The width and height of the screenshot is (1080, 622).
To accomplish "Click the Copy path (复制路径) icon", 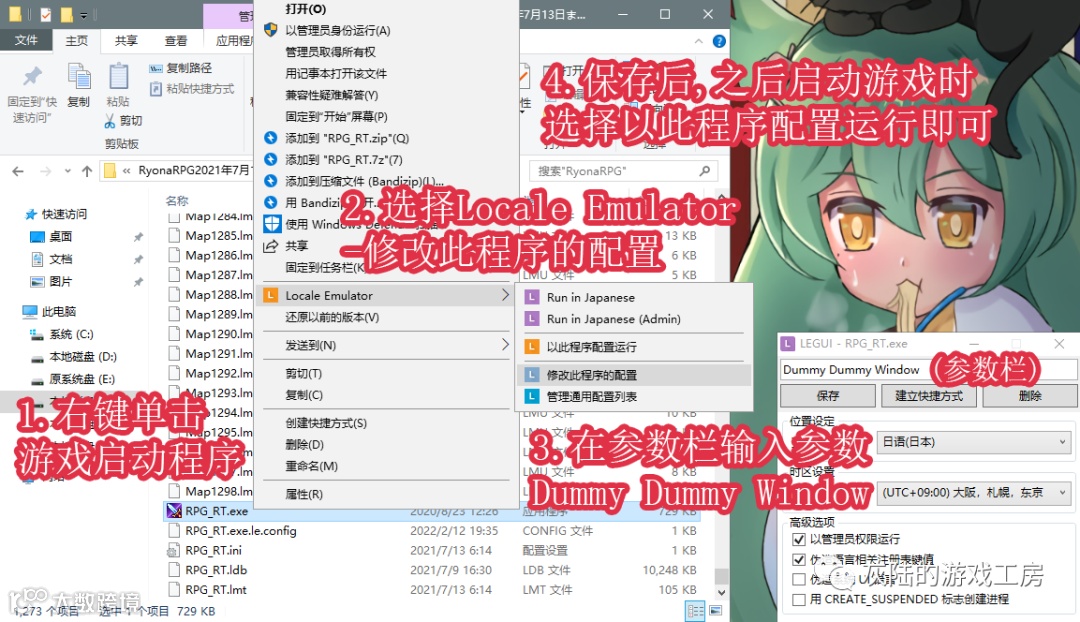I will tap(156, 68).
